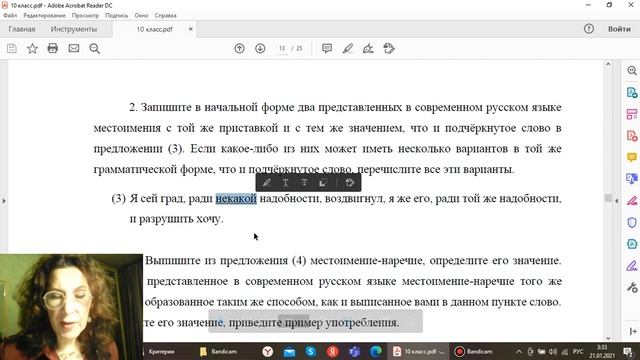The image size is (640, 360).
Task: Open Microsoft Edge from the taskbar
Action: [376, 351]
